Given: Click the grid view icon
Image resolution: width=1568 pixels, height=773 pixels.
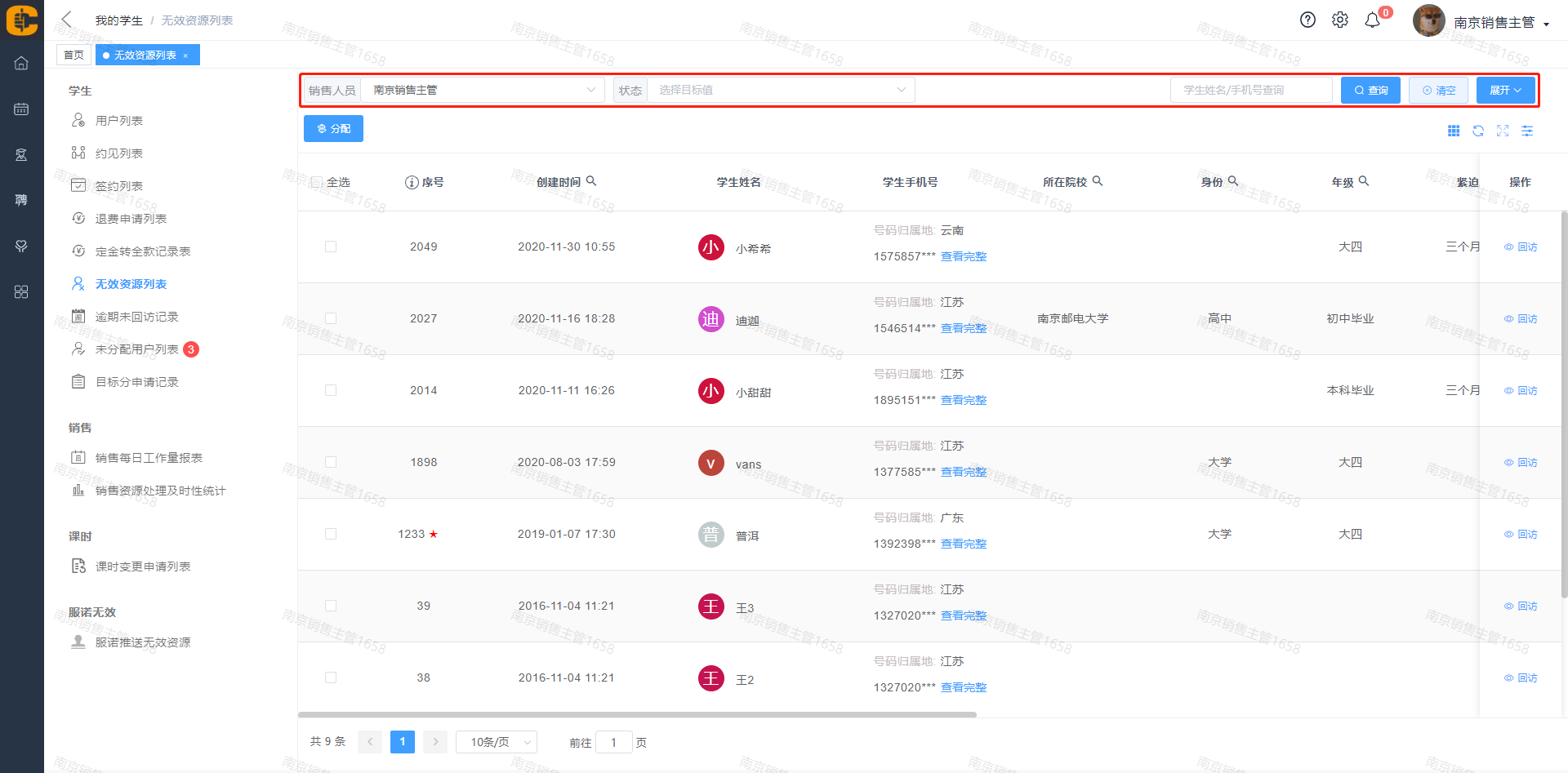Looking at the screenshot, I should click(x=1454, y=131).
